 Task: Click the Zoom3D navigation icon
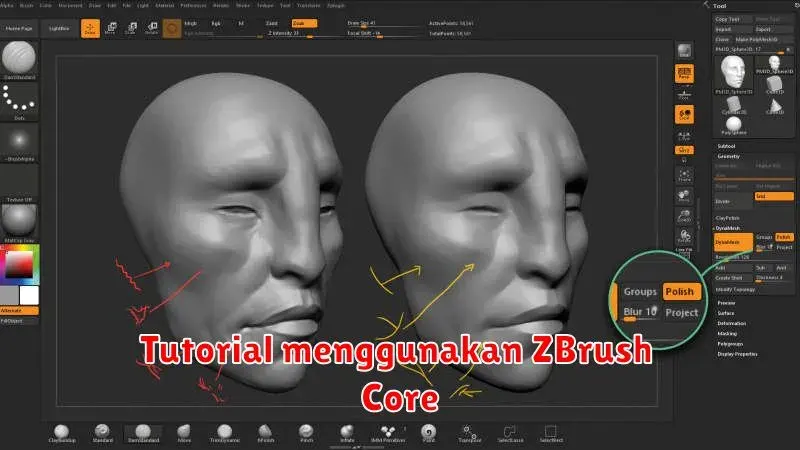point(684,216)
